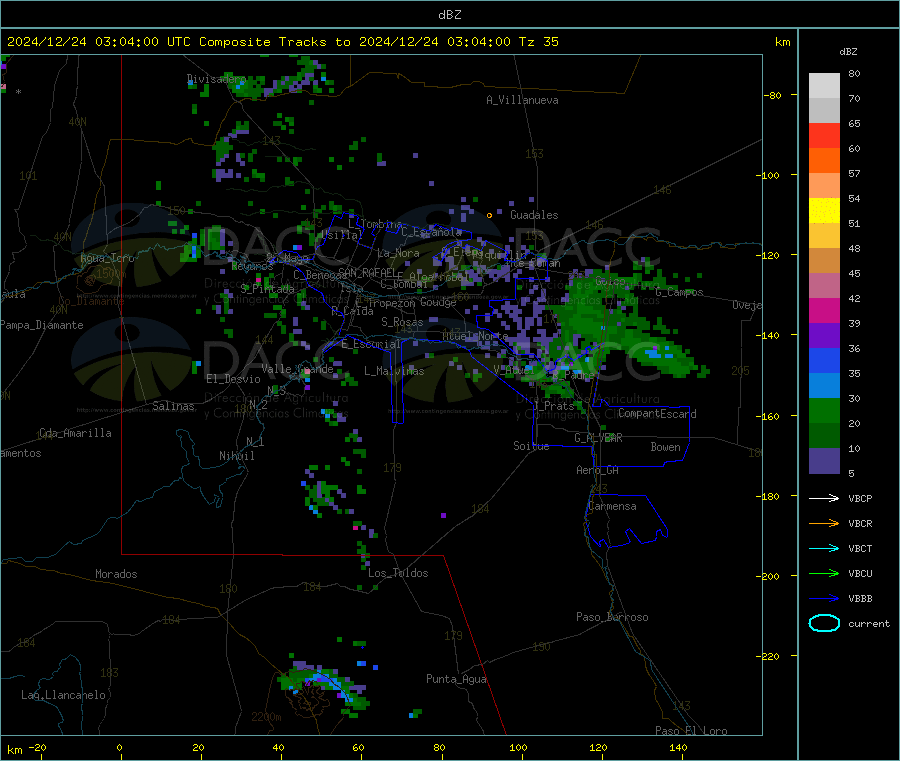Click the white VBCP arrow legend icon

(824, 498)
